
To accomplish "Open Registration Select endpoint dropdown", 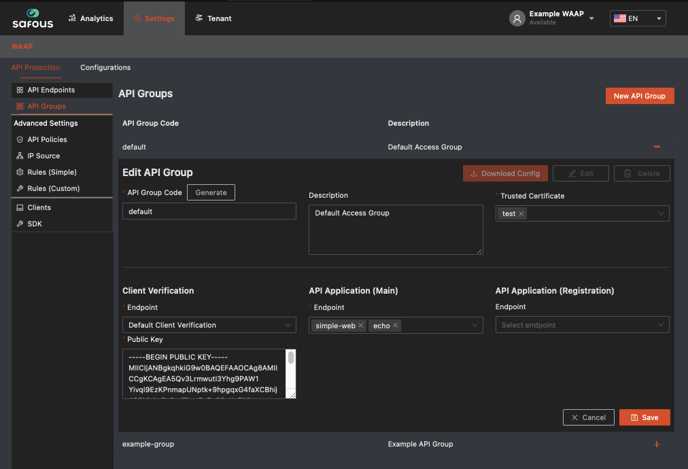I will point(582,325).
